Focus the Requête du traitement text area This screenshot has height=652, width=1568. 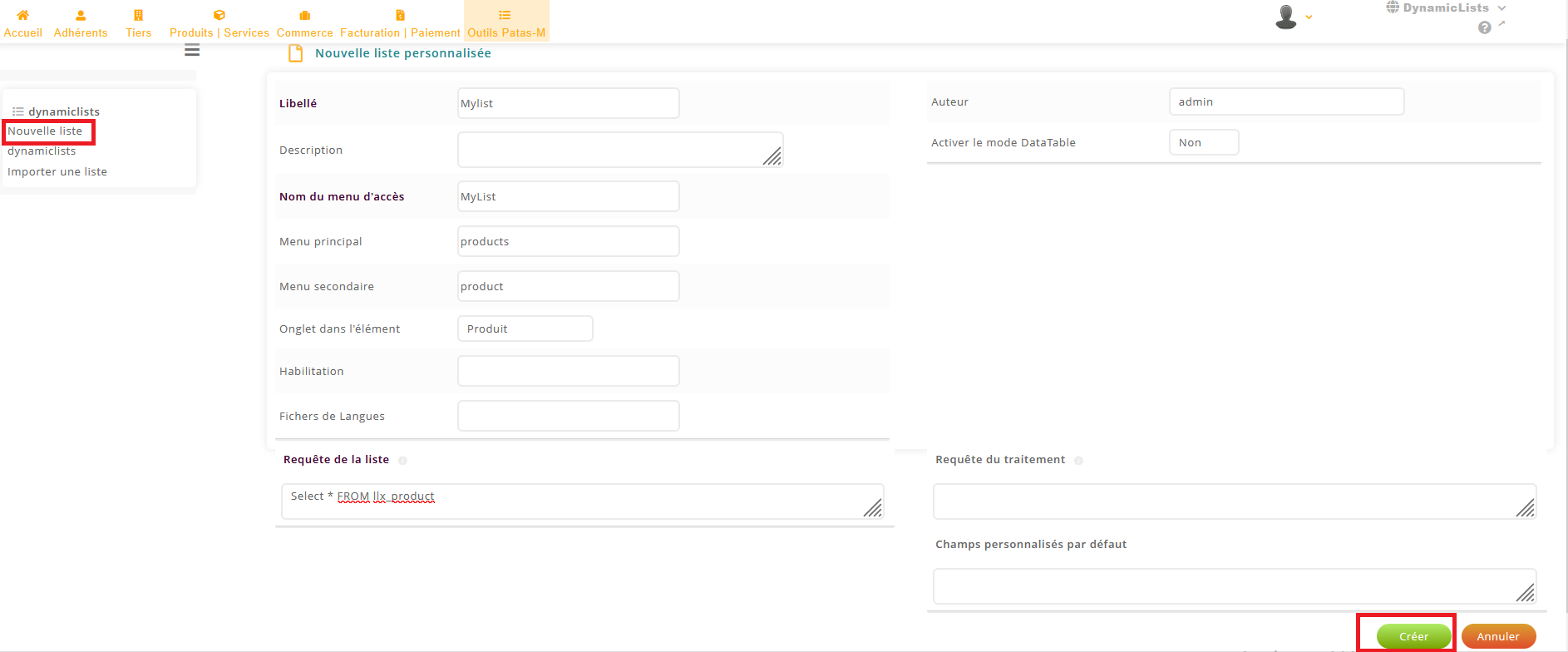1234,501
